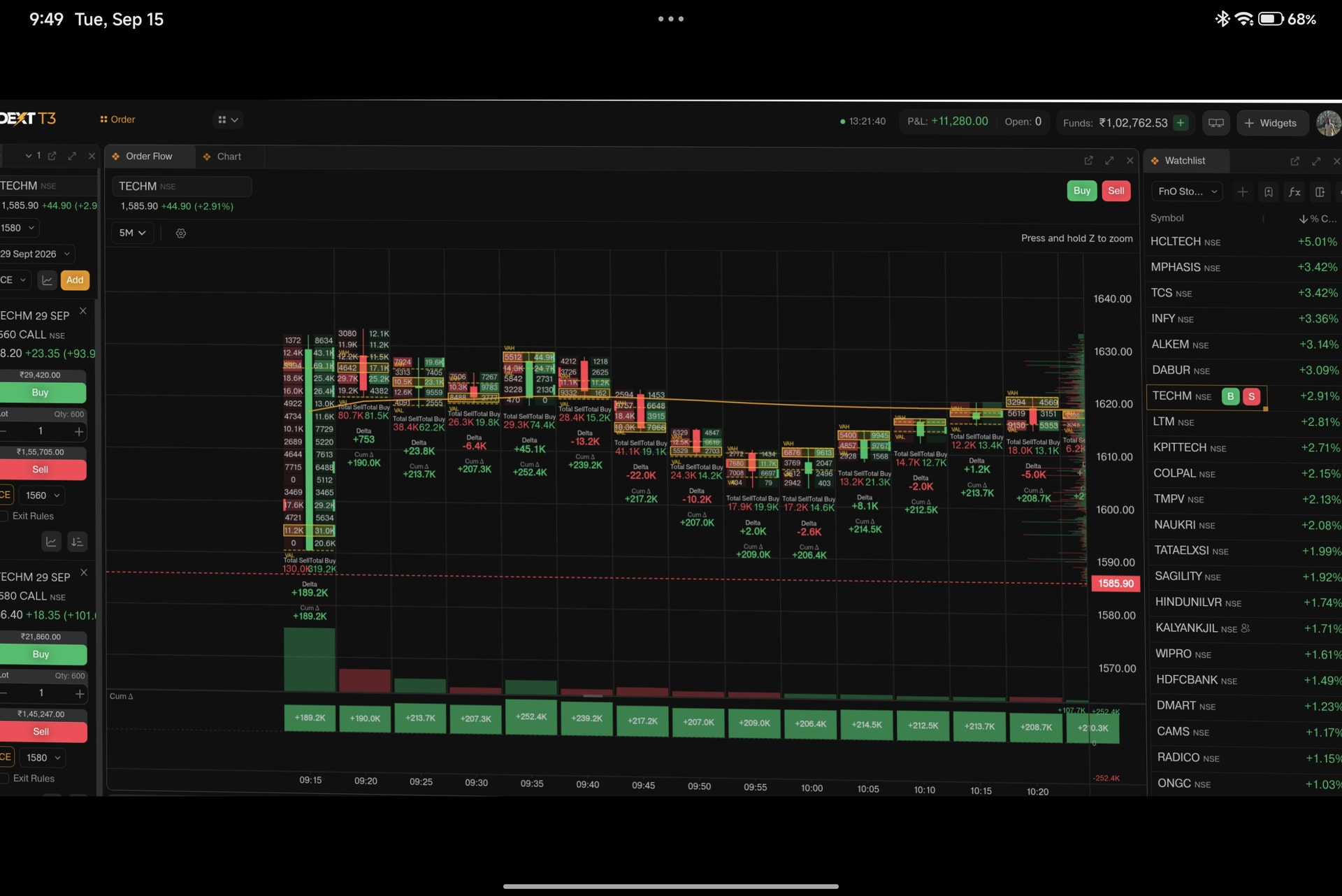Open the Widgets menu
This screenshot has height=896, width=1342.
(1271, 123)
